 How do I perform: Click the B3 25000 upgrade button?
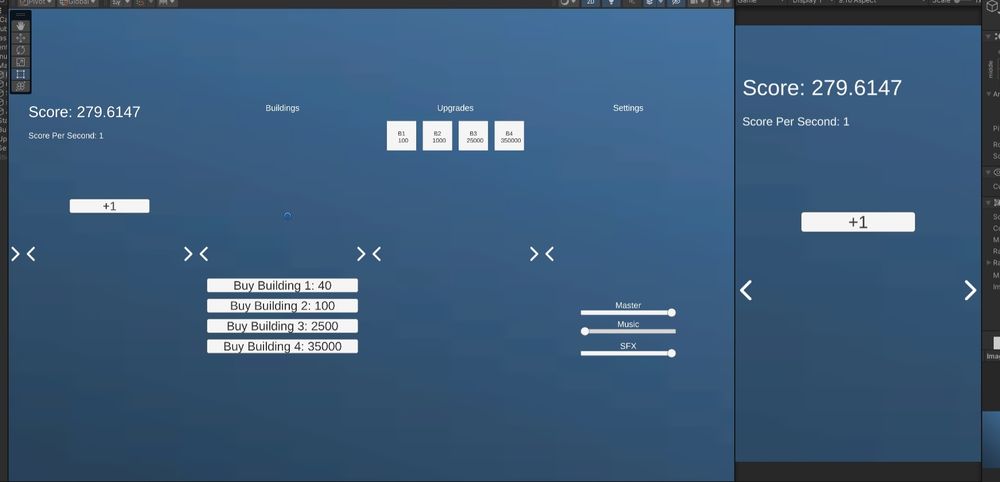coord(473,136)
